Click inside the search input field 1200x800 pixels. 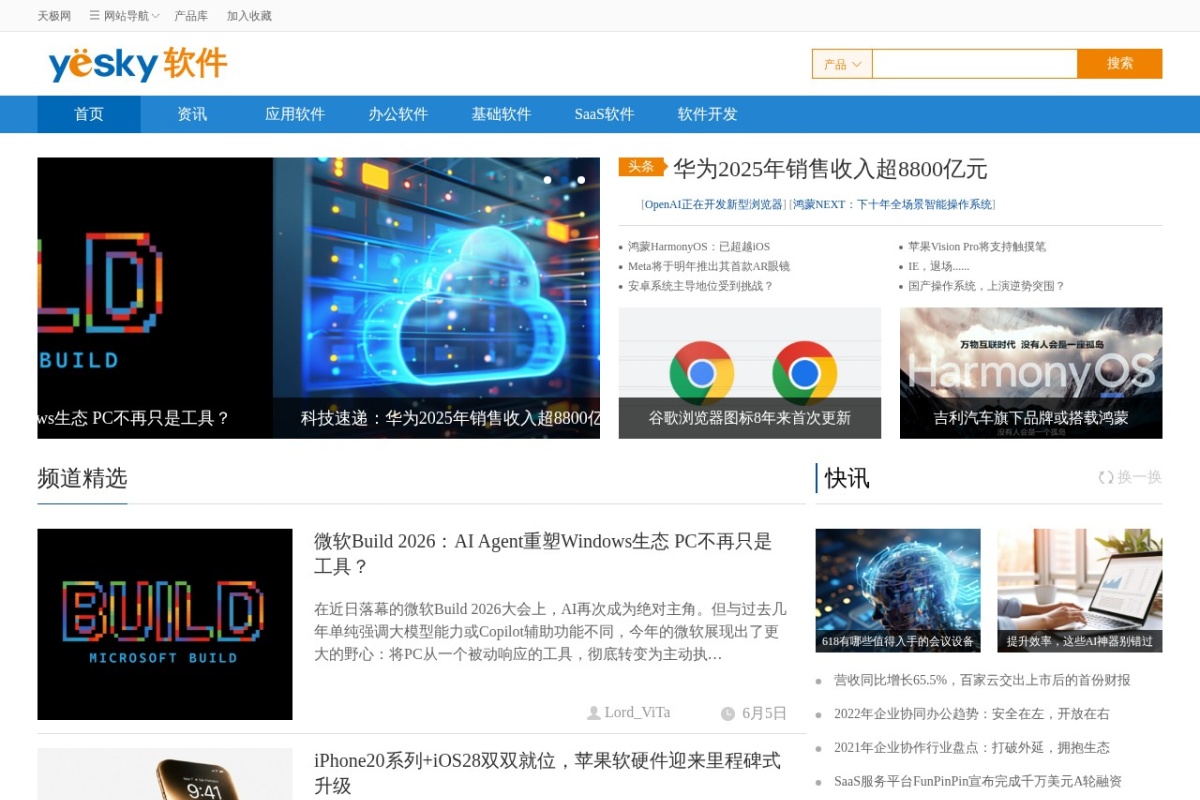975,64
